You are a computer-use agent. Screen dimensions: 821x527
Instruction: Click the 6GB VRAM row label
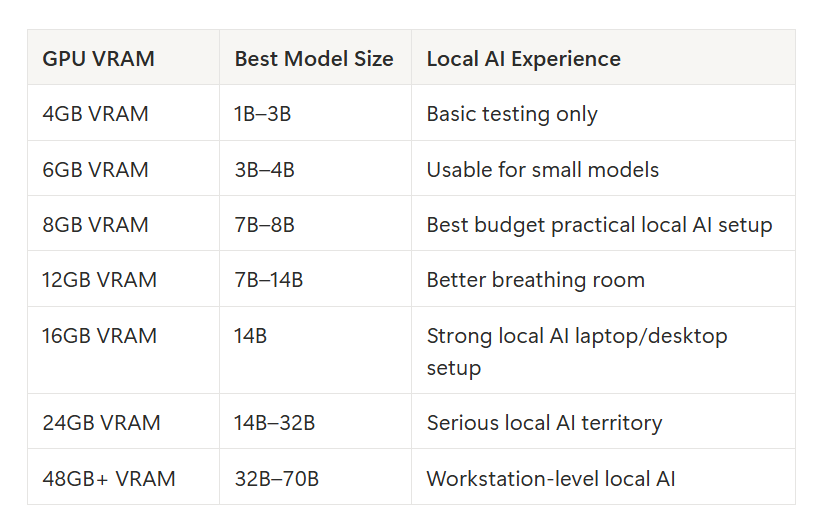click(95, 170)
